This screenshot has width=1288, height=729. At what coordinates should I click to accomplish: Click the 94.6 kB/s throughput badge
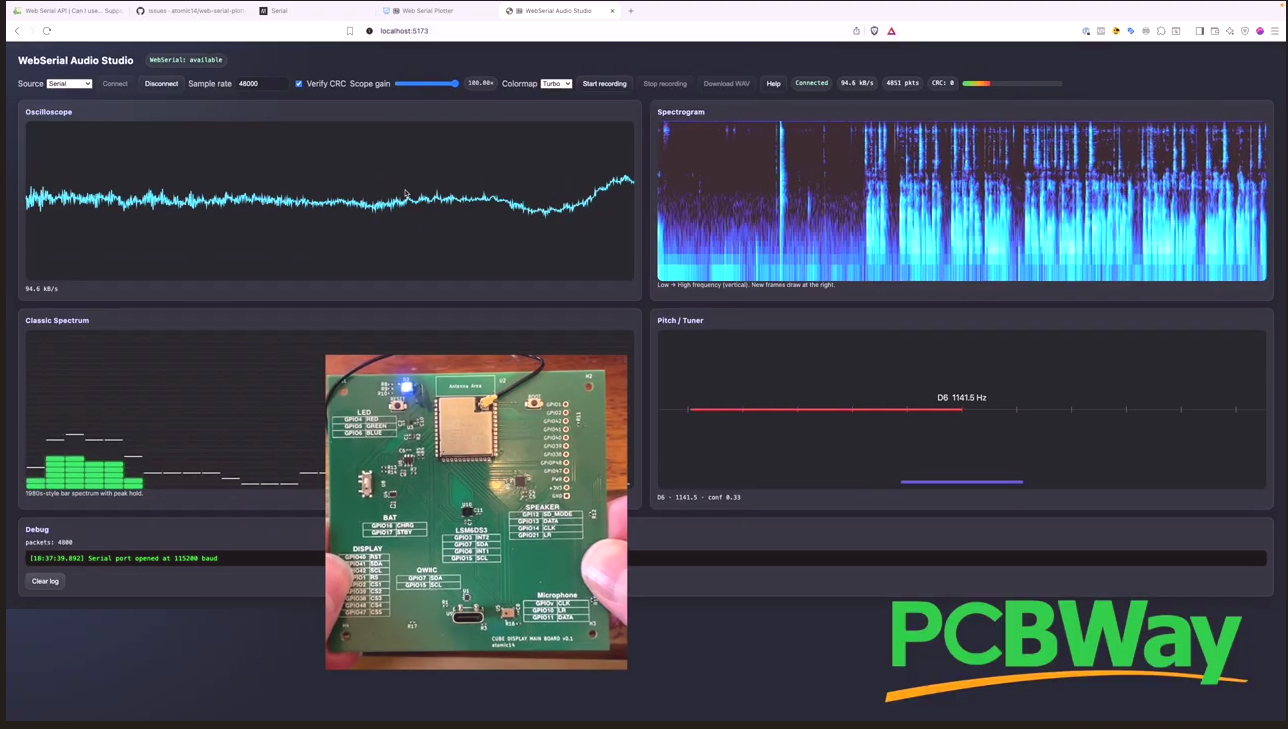click(x=857, y=83)
